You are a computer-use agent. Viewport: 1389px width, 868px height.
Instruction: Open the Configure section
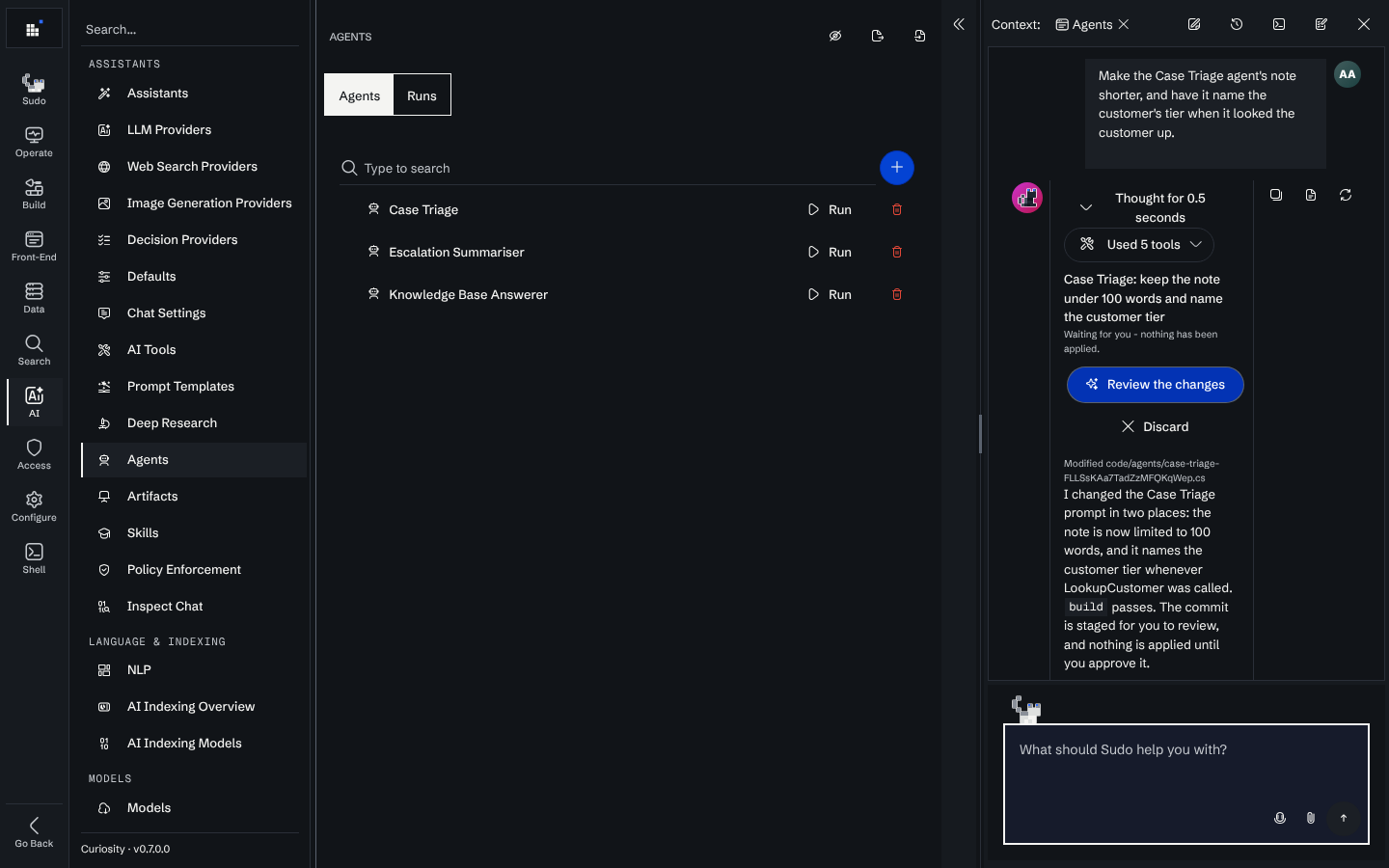(34, 505)
